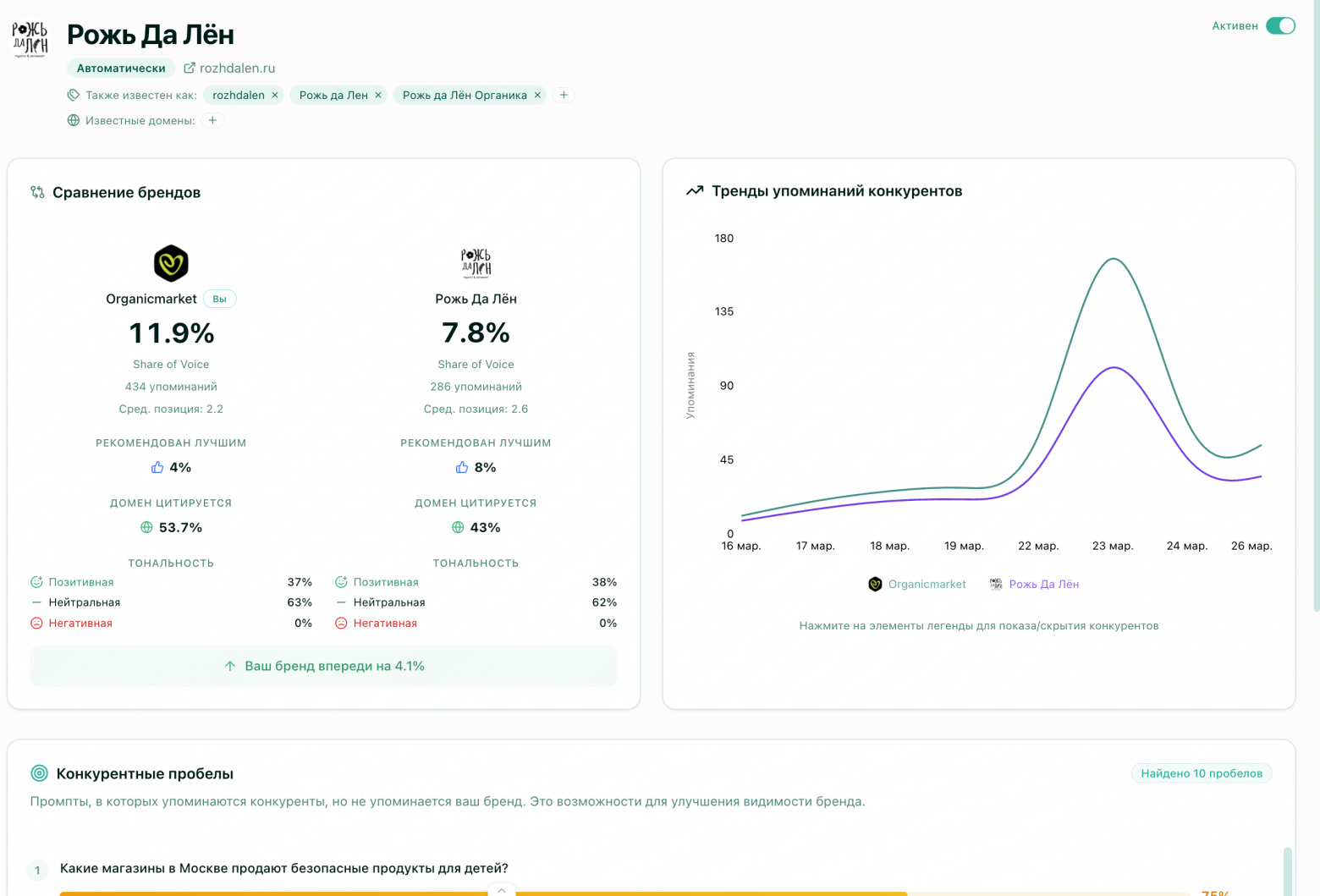Click the Автоматически badge
Screen dimensions: 1320x896
click(121, 69)
